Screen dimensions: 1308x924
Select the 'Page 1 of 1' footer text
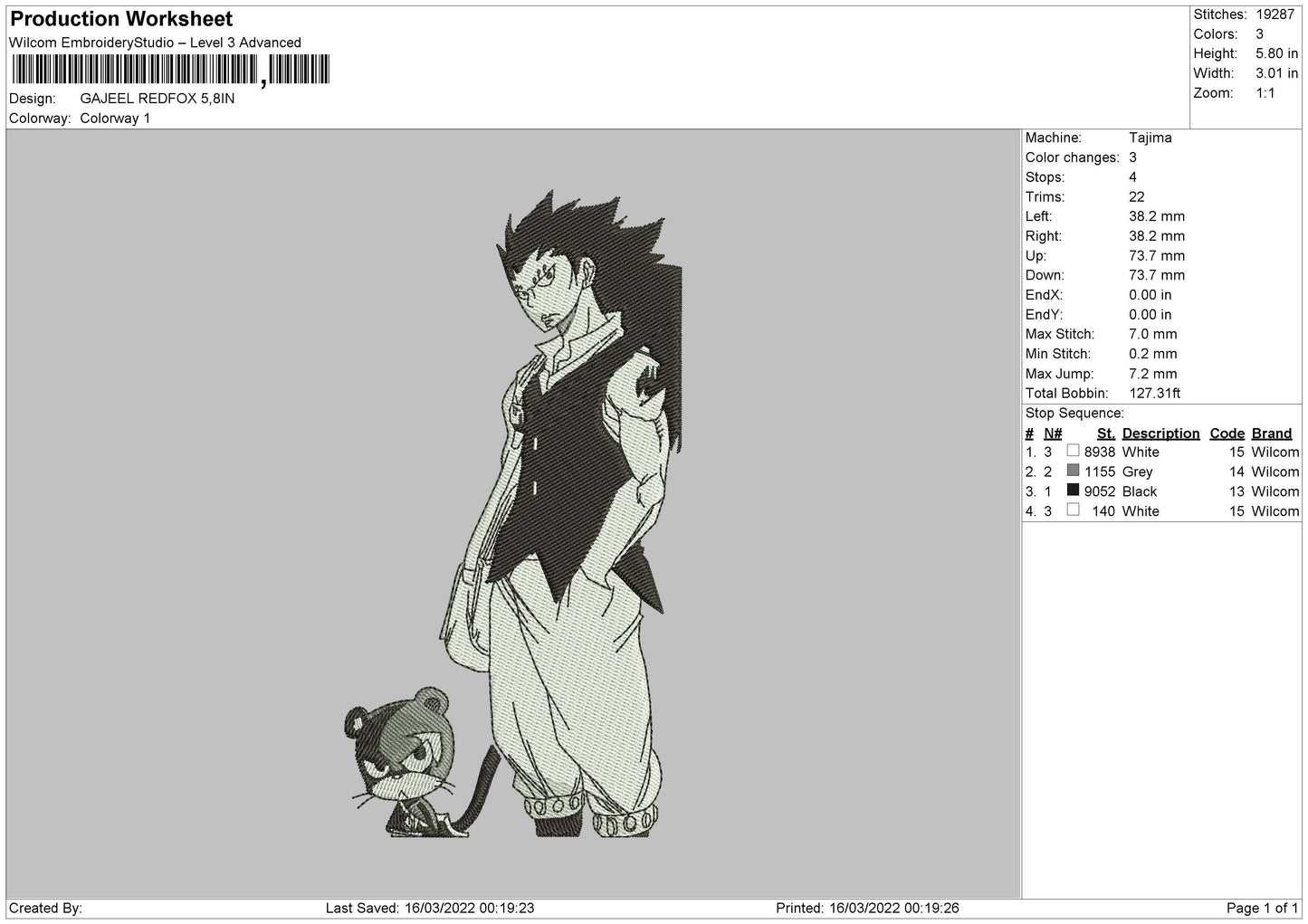pos(1262,908)
